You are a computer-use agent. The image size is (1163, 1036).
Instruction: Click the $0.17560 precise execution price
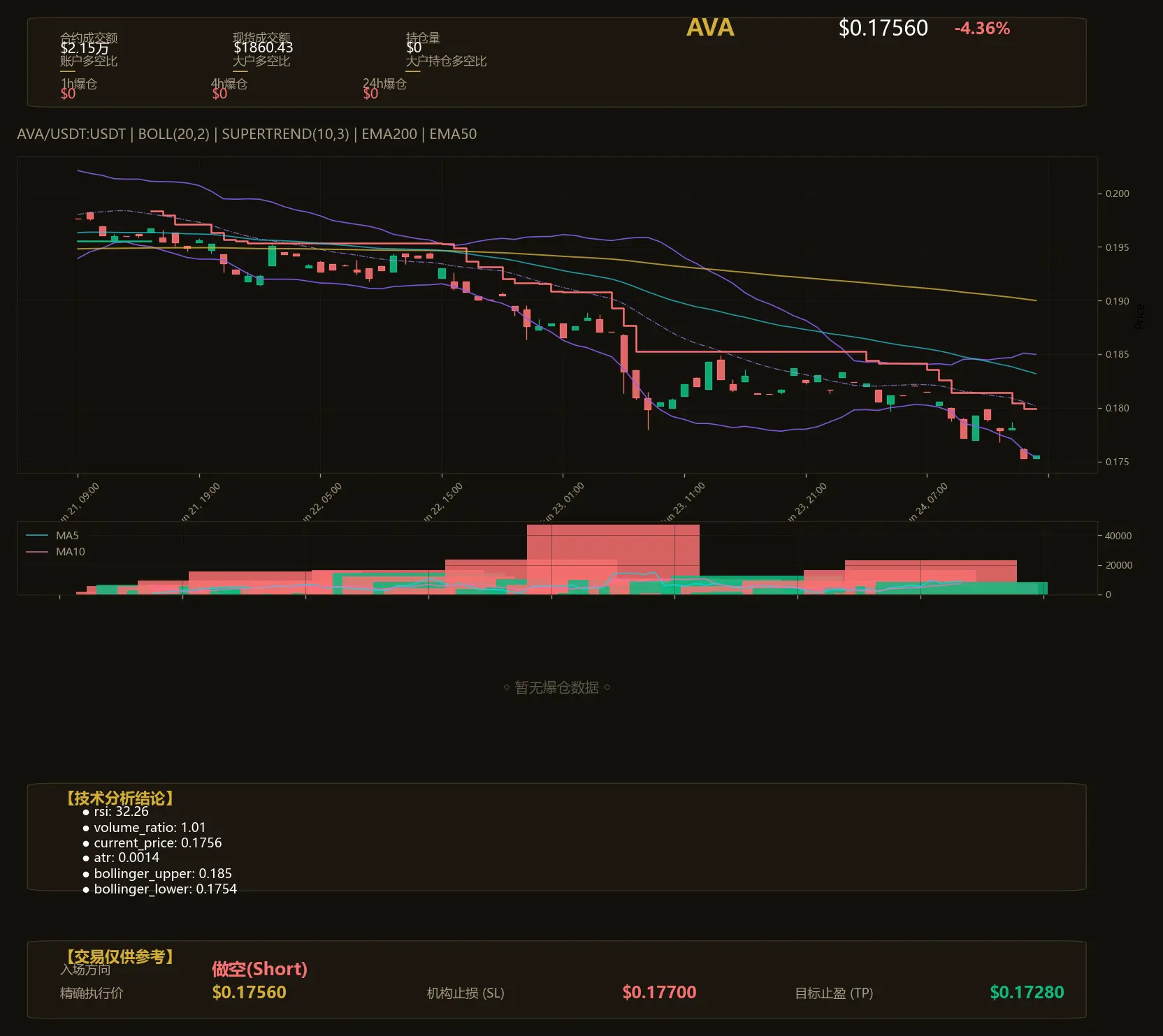250,993
